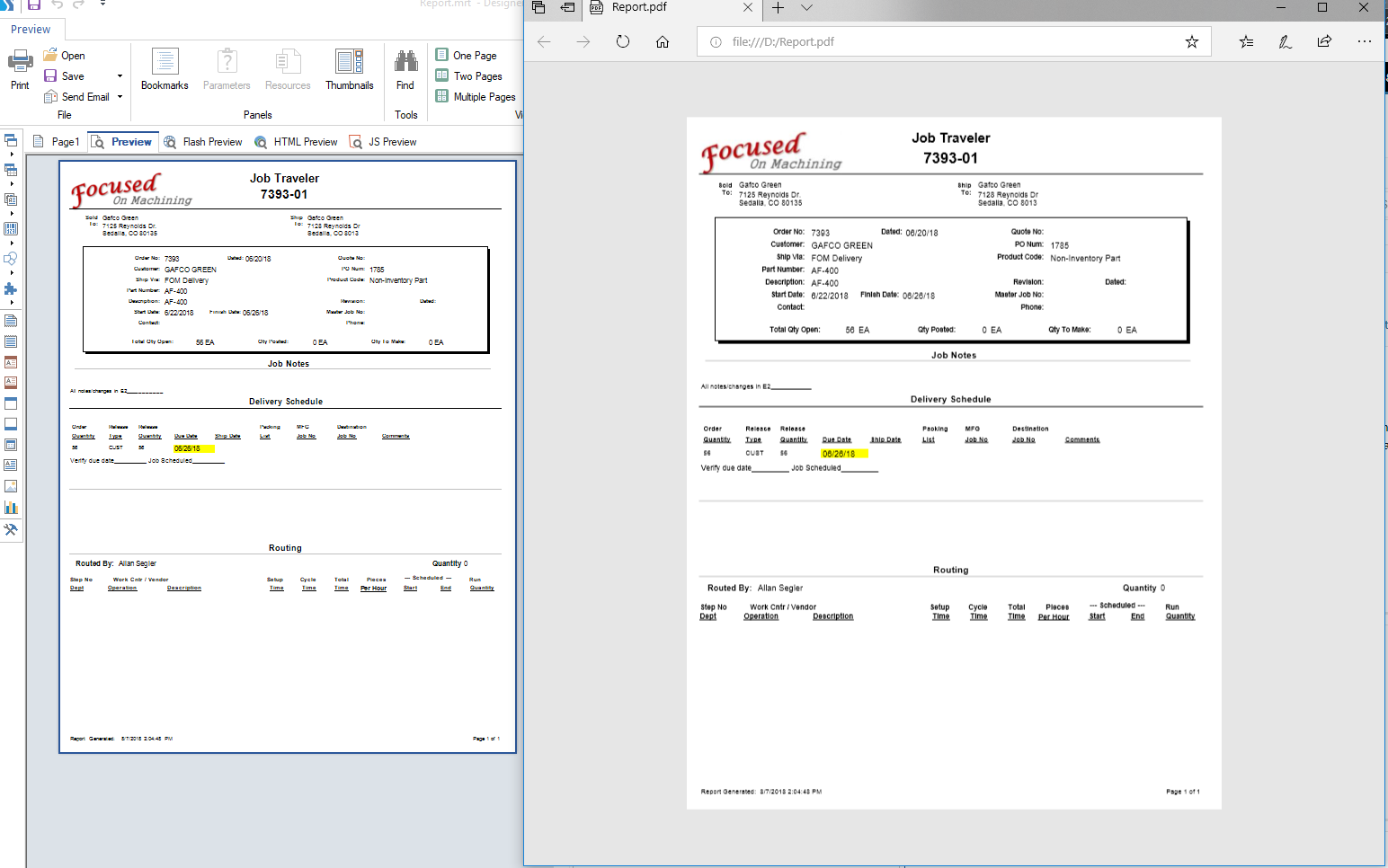Switch to the Page1 designer tab
Image resolution: width=1388 pixels, height=868 pixels.
click(57, 142)
